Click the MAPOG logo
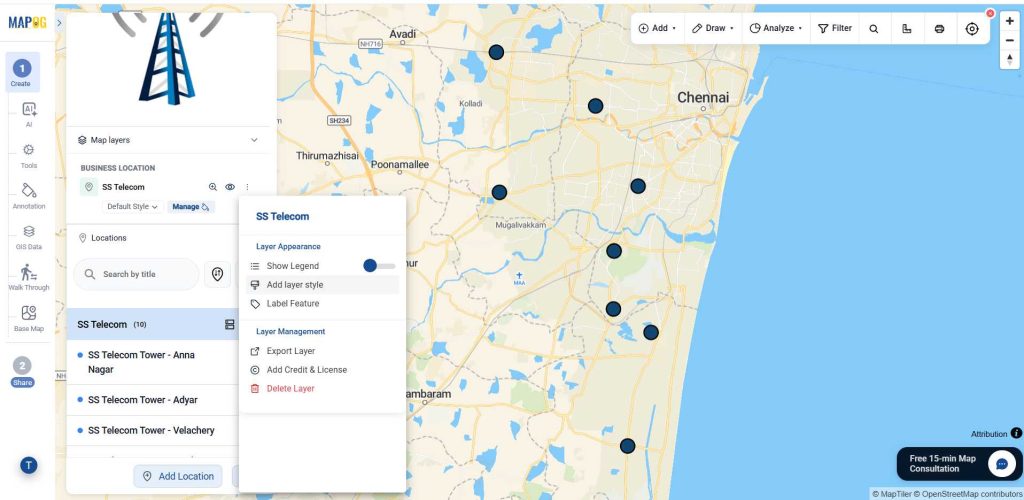Screen dimensions: 1024x500 25,23
